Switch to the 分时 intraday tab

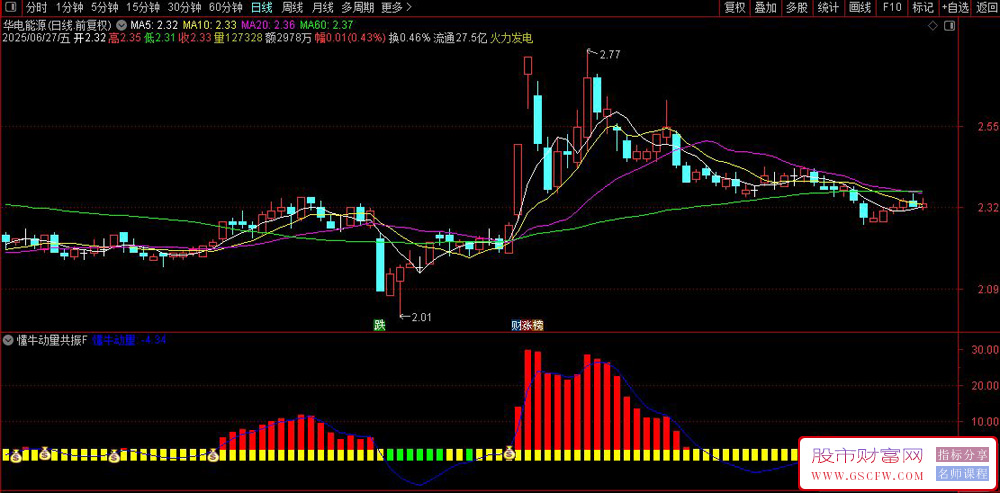pyautogui.click(x=36, y=8)
